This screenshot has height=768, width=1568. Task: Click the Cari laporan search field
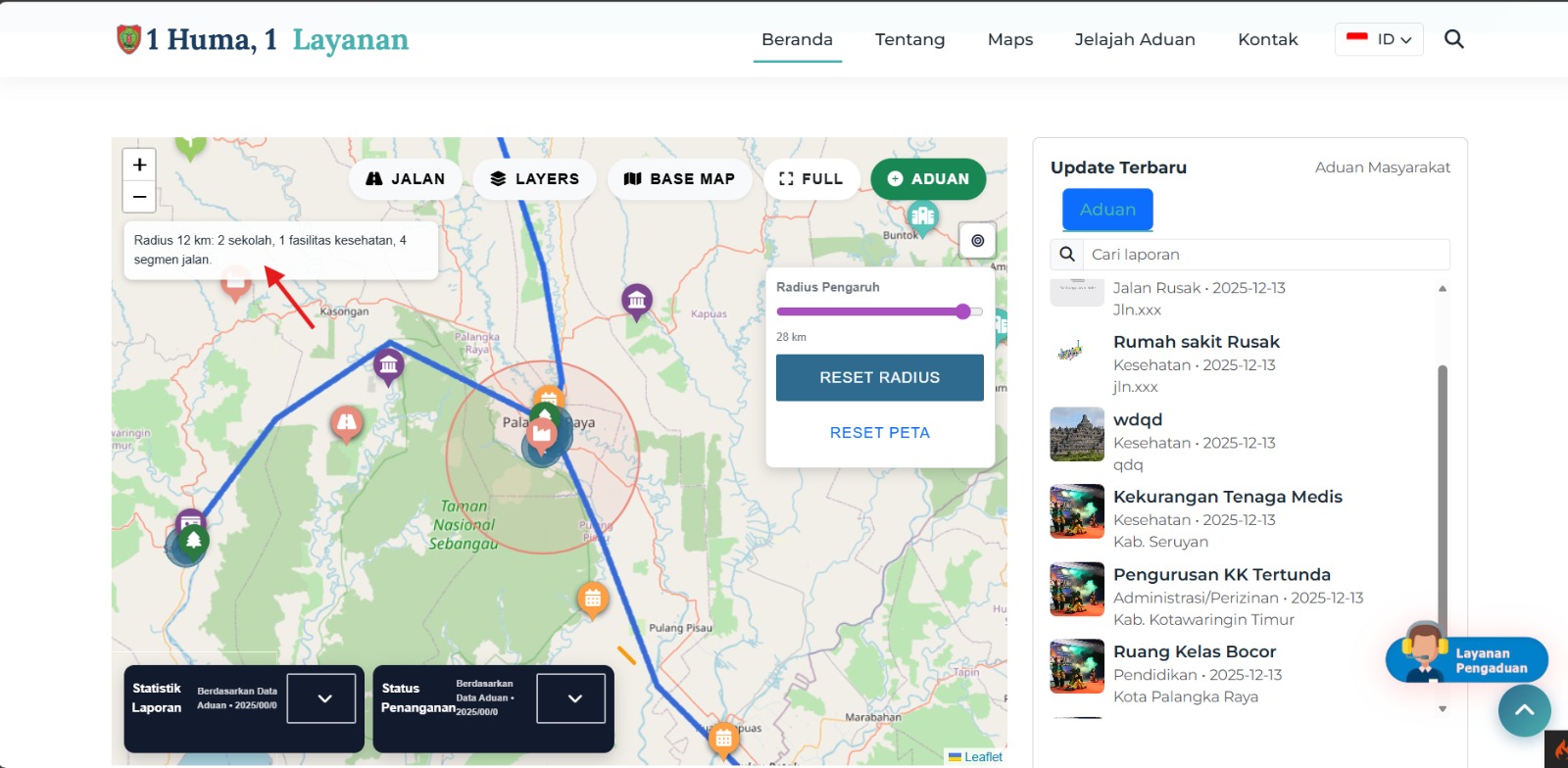pyautogui.click(x=1264, y=255)
